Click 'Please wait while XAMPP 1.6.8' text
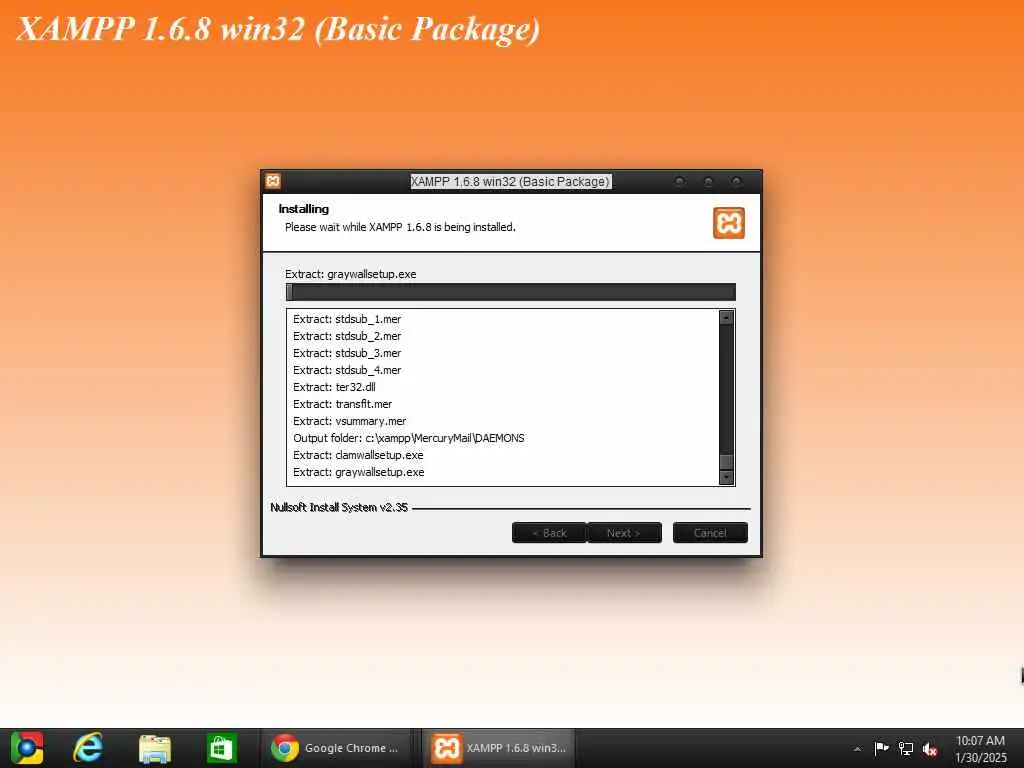Screen dimensions: 1024x768 (400, 227)
